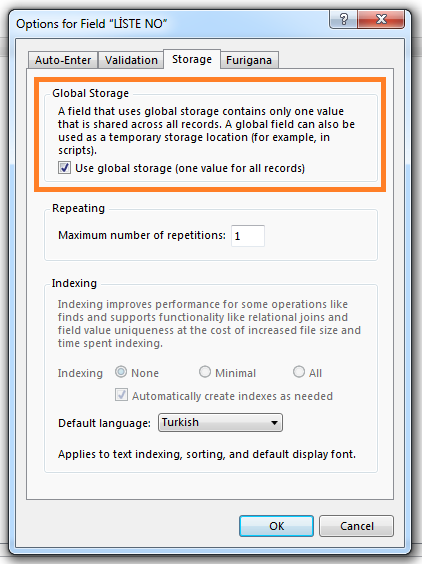The image size is (422, 564).
Task: Toggle Automatically create indexes as needed checkbox
Action: click(x=121, y=395)
